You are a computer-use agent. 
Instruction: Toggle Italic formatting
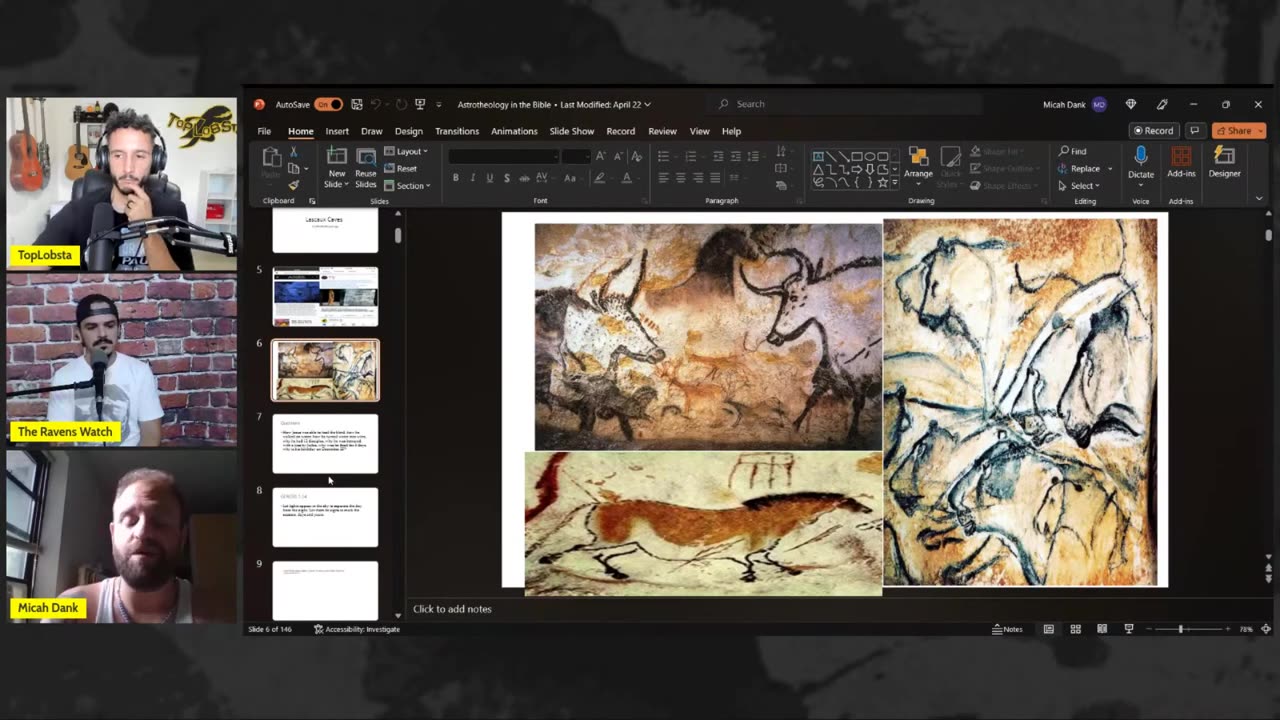coord(472,178)
